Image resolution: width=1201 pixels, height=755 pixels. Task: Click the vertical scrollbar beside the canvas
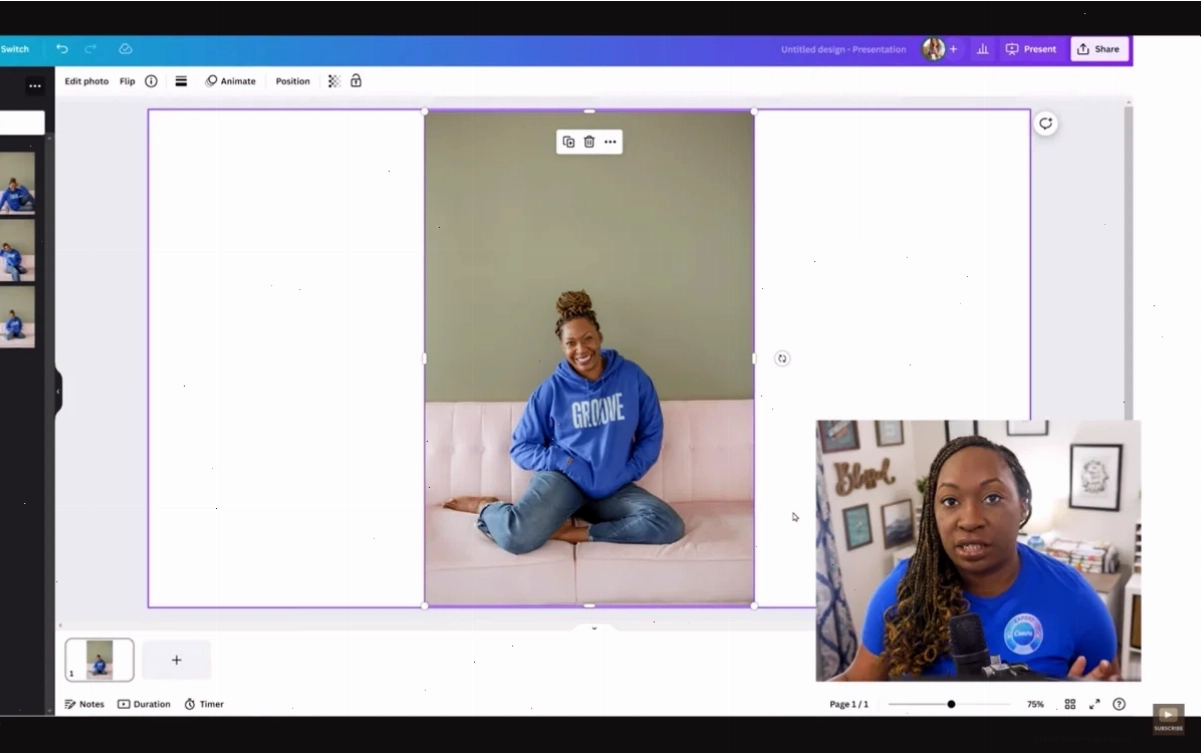[1129, 260]
